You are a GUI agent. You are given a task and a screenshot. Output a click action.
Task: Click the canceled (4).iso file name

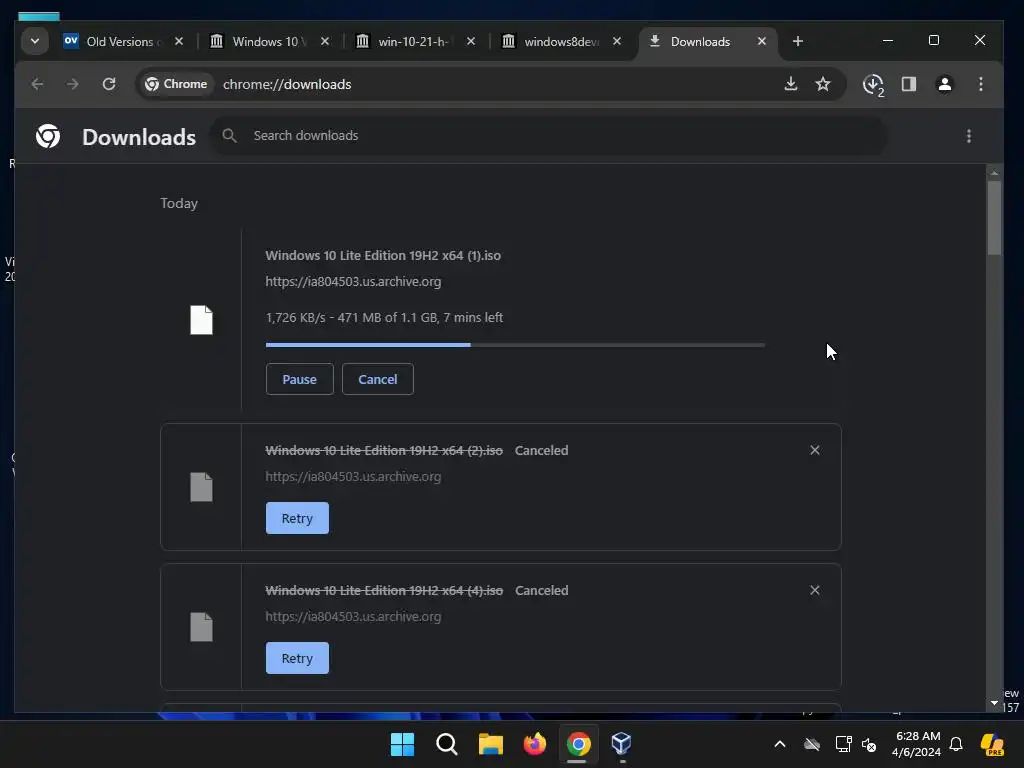(384, 590)
